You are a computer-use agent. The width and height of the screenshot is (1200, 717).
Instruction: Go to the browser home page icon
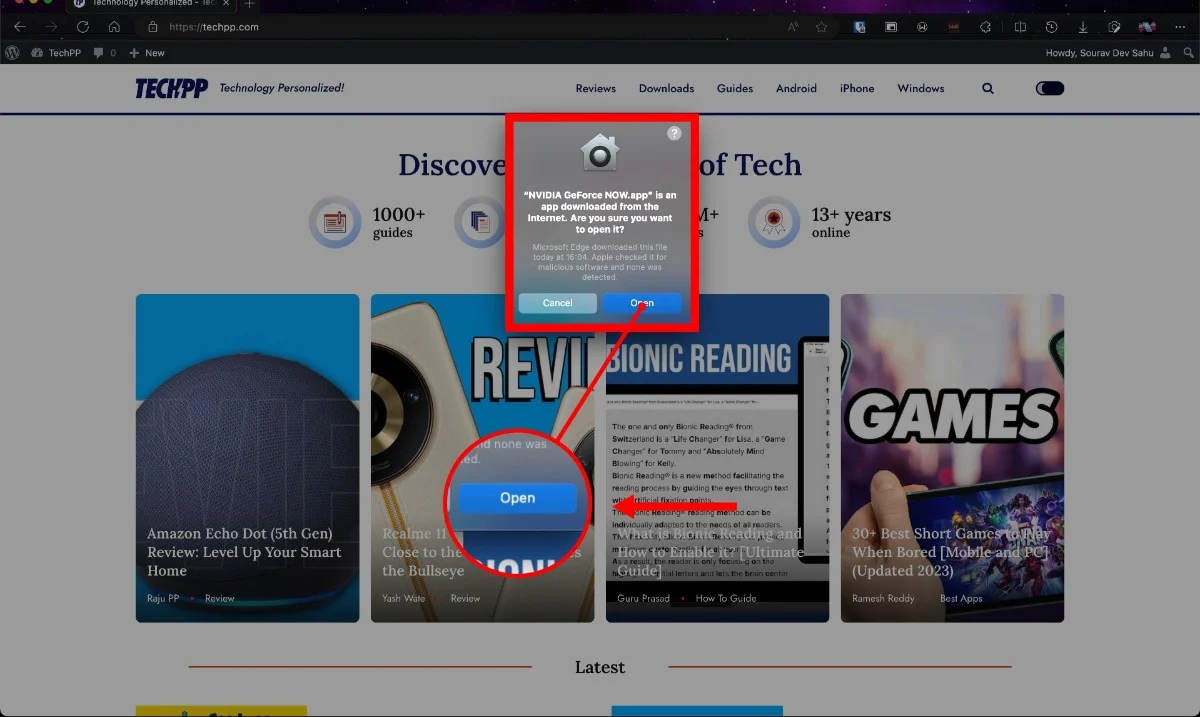click(x=114, y=27)
